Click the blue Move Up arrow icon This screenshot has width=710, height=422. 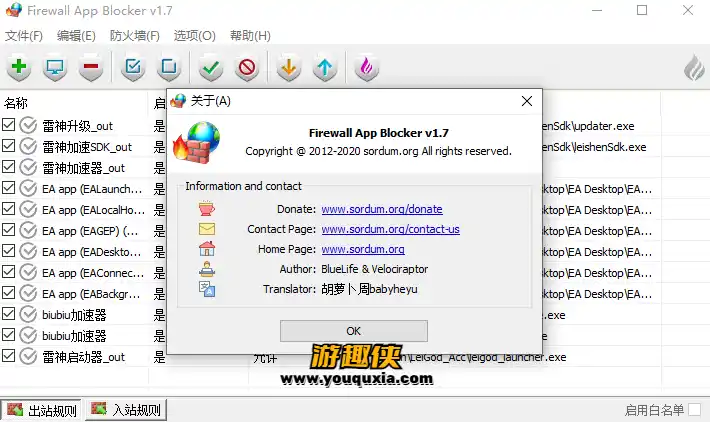coord(325,67)
